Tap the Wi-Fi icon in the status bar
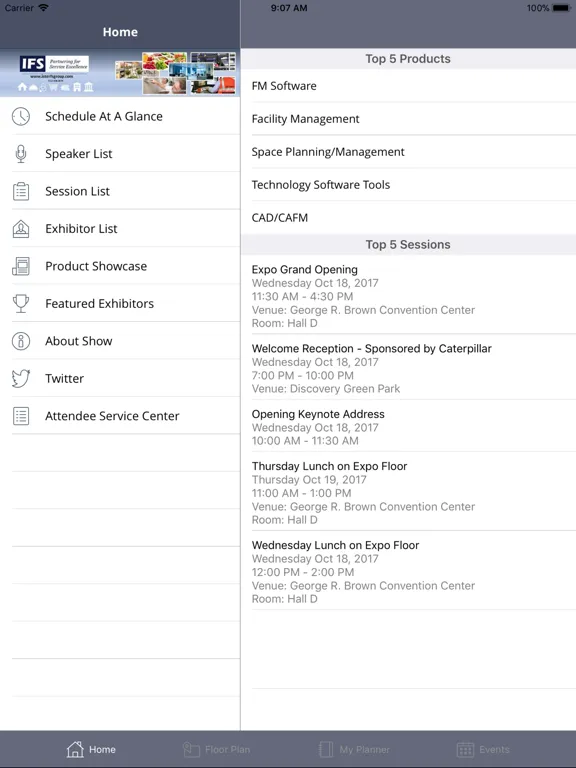This screenshot has width=576, height=768. tap(43, 8)
